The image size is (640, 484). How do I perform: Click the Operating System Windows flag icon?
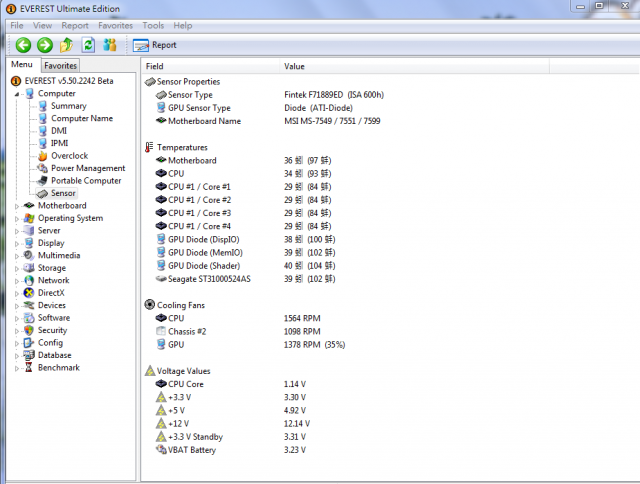[29, 218]
